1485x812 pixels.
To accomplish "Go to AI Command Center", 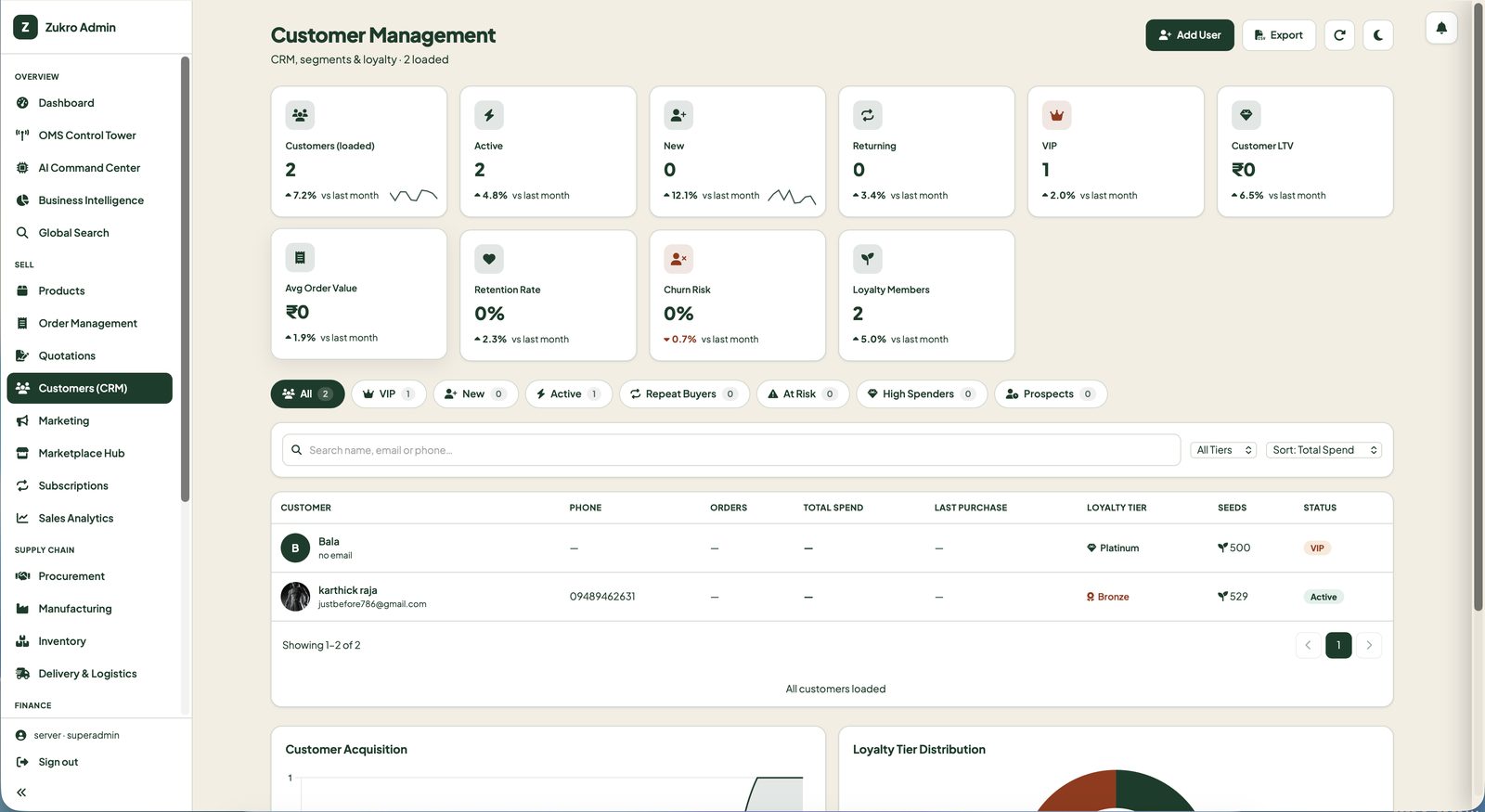I will 89,168.
